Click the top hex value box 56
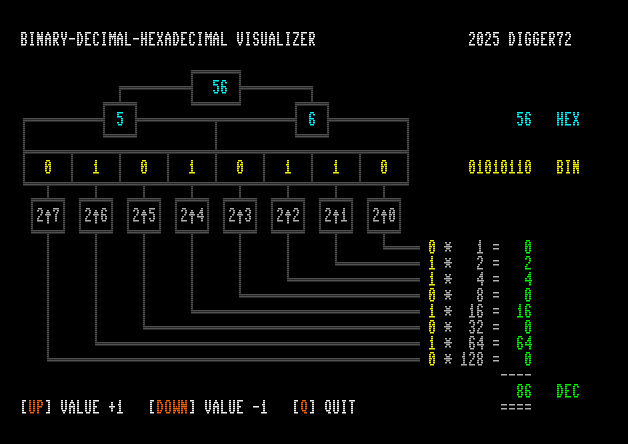 216,88
